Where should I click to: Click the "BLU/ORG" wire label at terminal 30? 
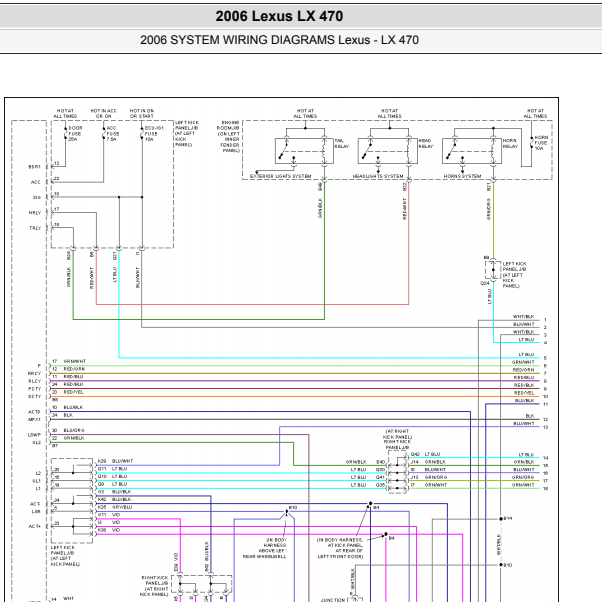(x=74, y=430)
